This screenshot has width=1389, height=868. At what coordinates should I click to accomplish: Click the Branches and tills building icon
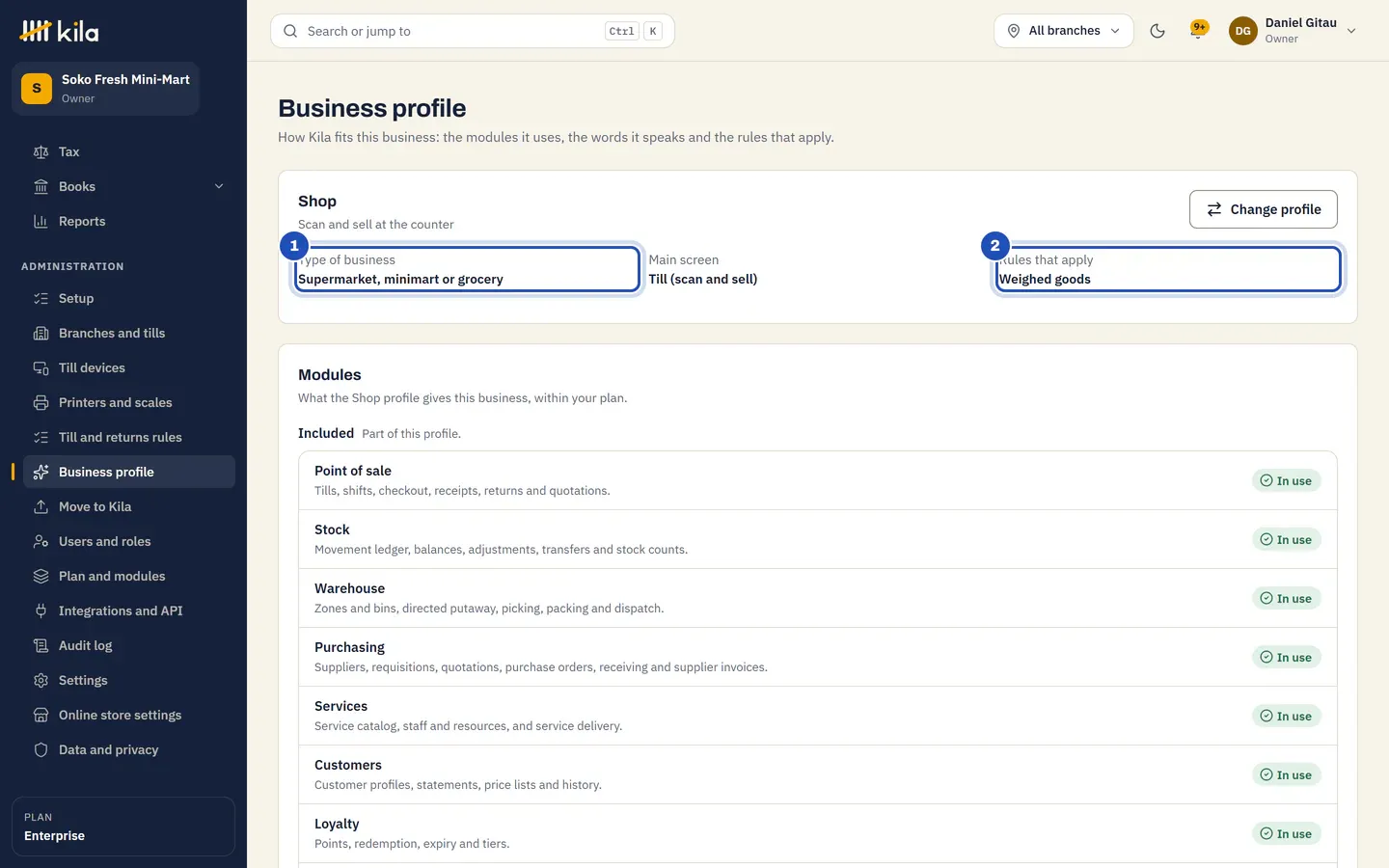click(41, 333)
